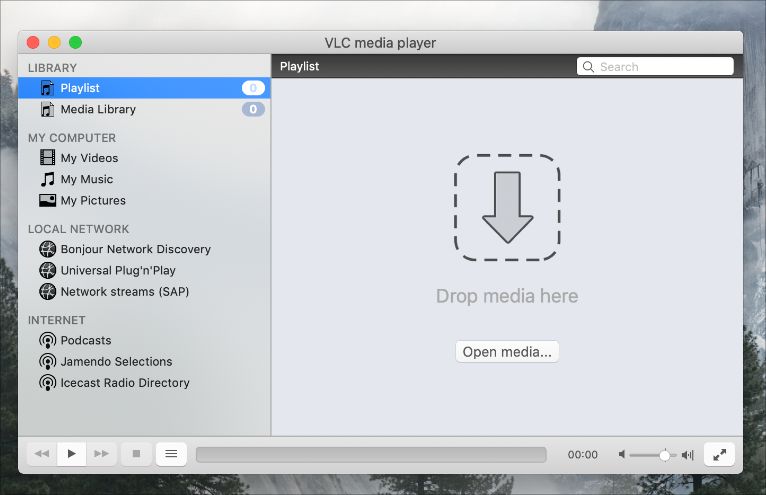Click the Jamendo Selections broadcast icon
The image size is (766, 495).
tap(47, 362)
